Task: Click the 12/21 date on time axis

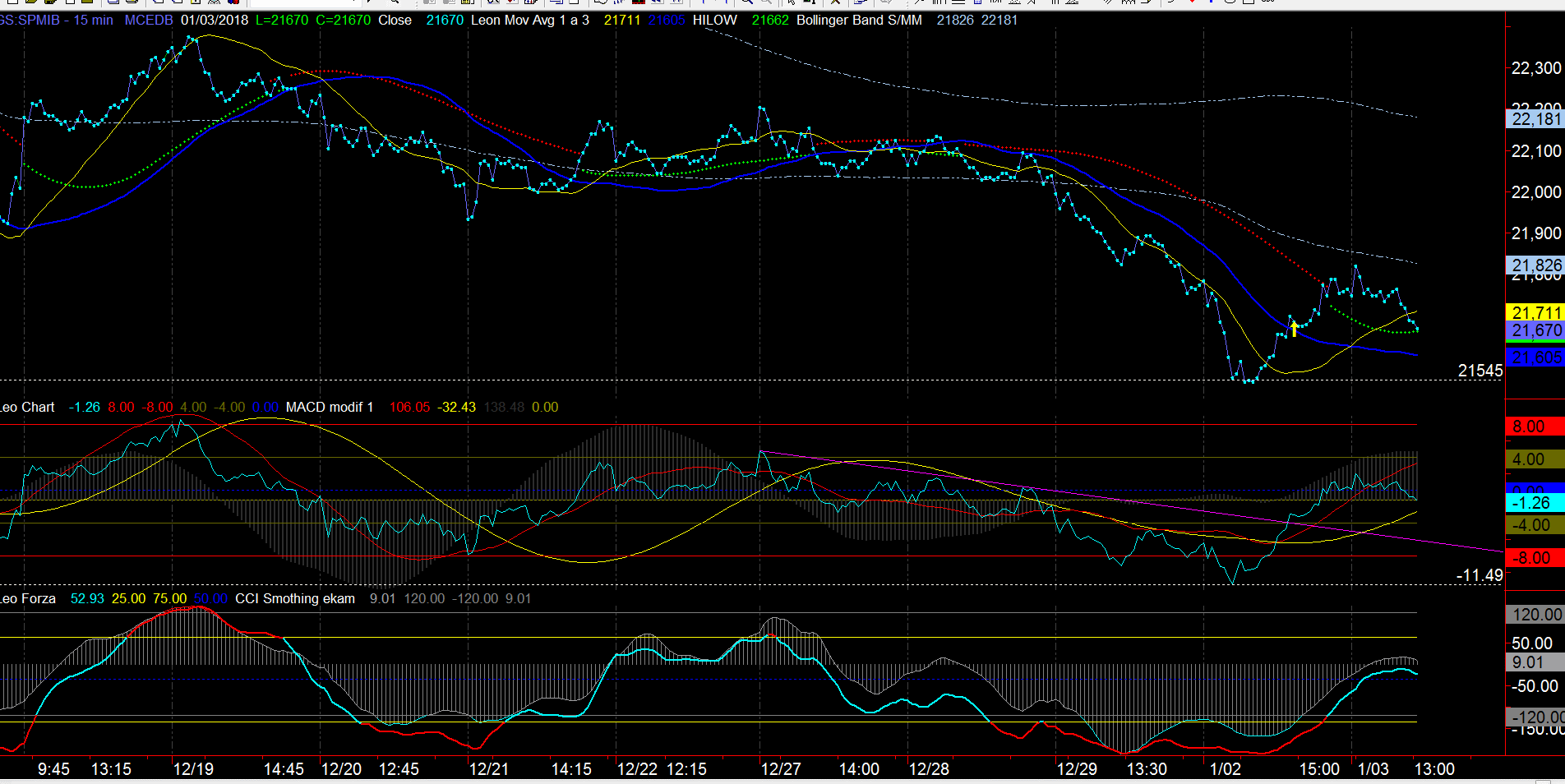Action: (x=489, y=769)
